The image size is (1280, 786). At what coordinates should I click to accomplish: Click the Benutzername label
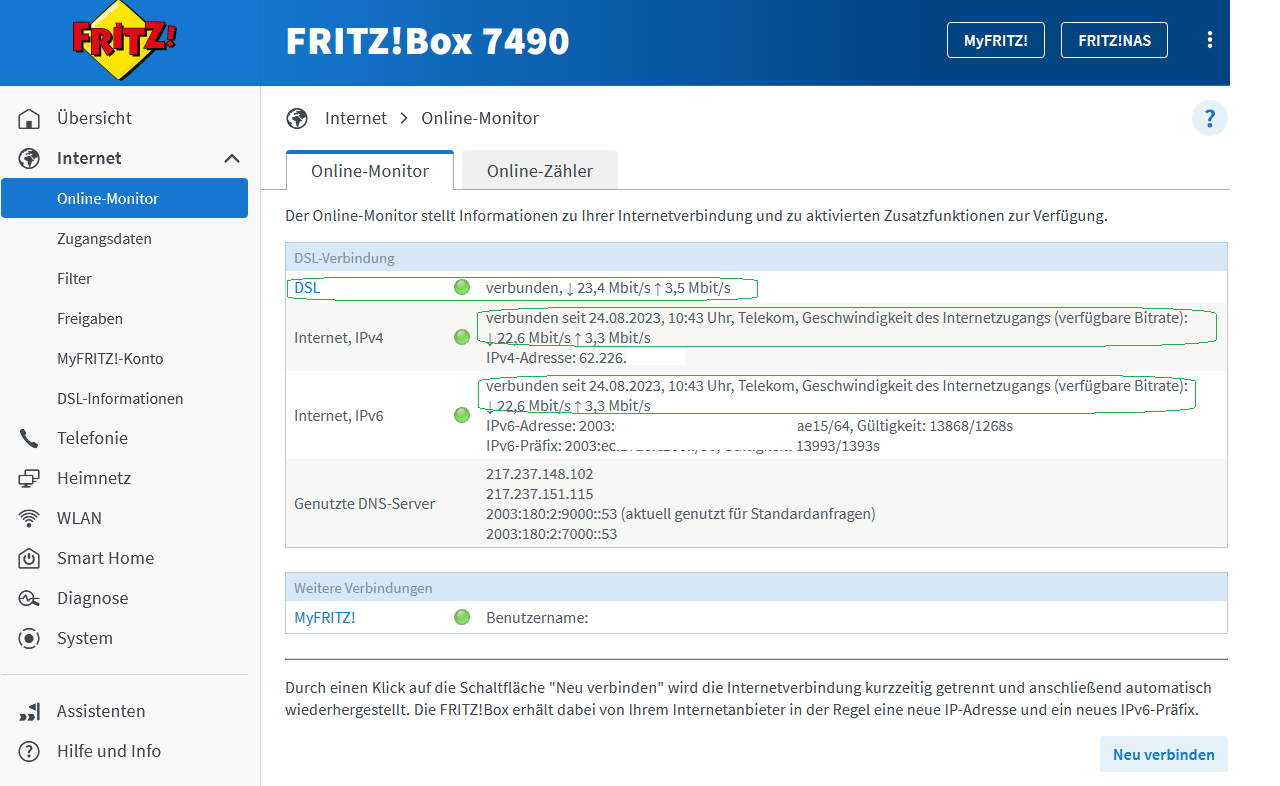pos(537,618)
